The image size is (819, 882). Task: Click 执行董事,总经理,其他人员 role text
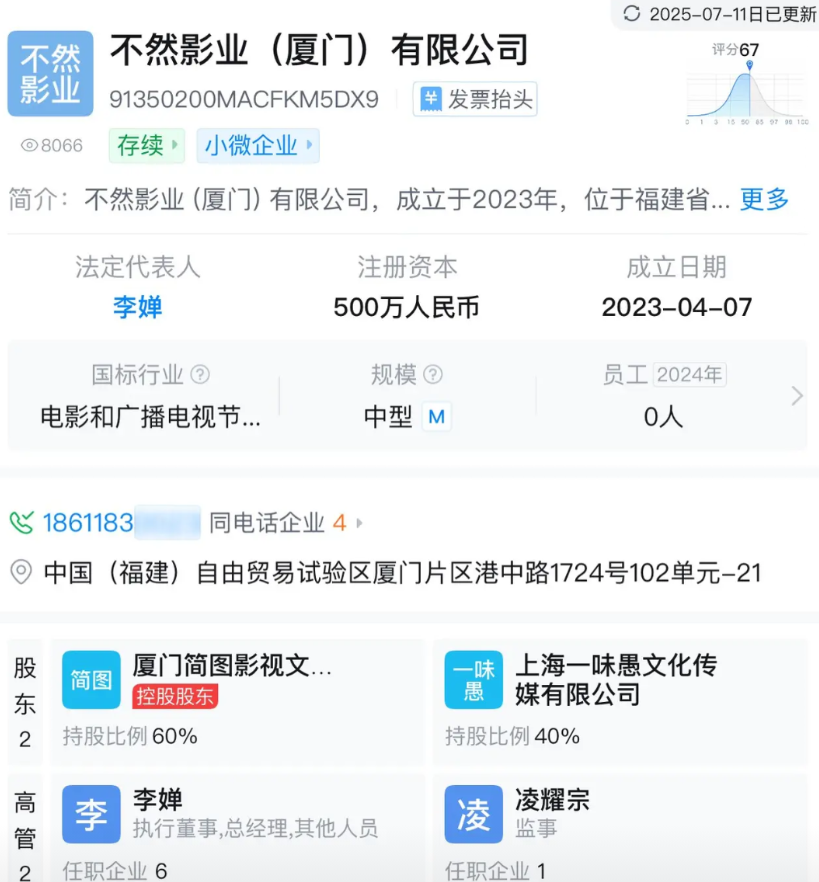[255, 828]
